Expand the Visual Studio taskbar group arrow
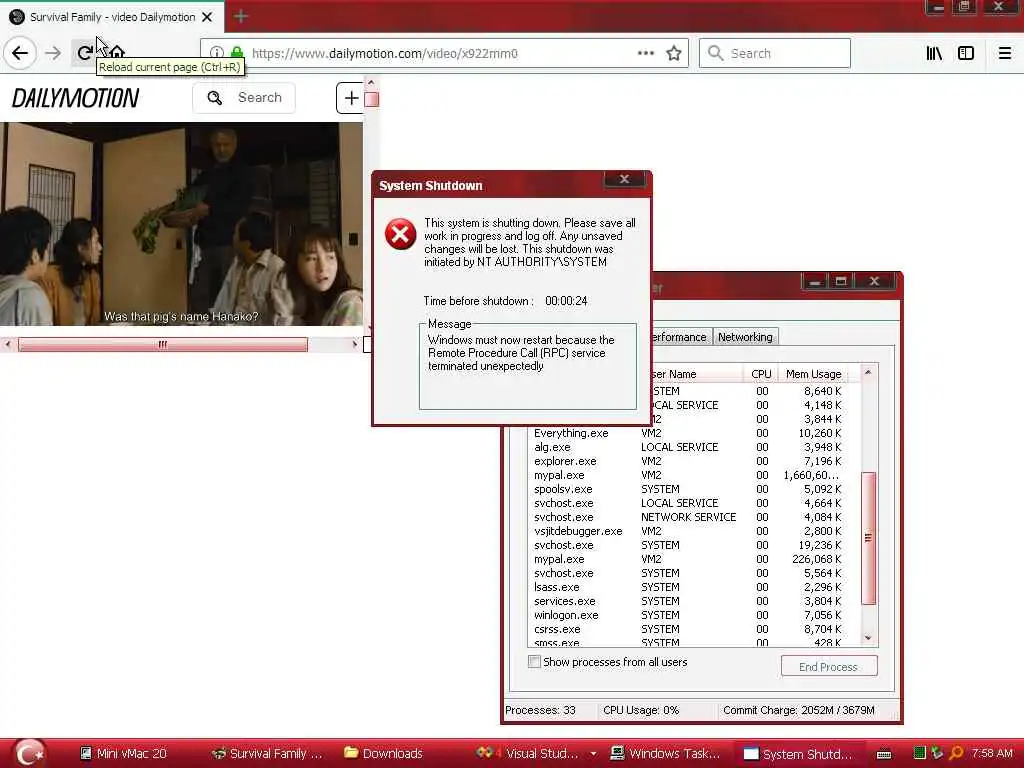 (x=593, y=754)
